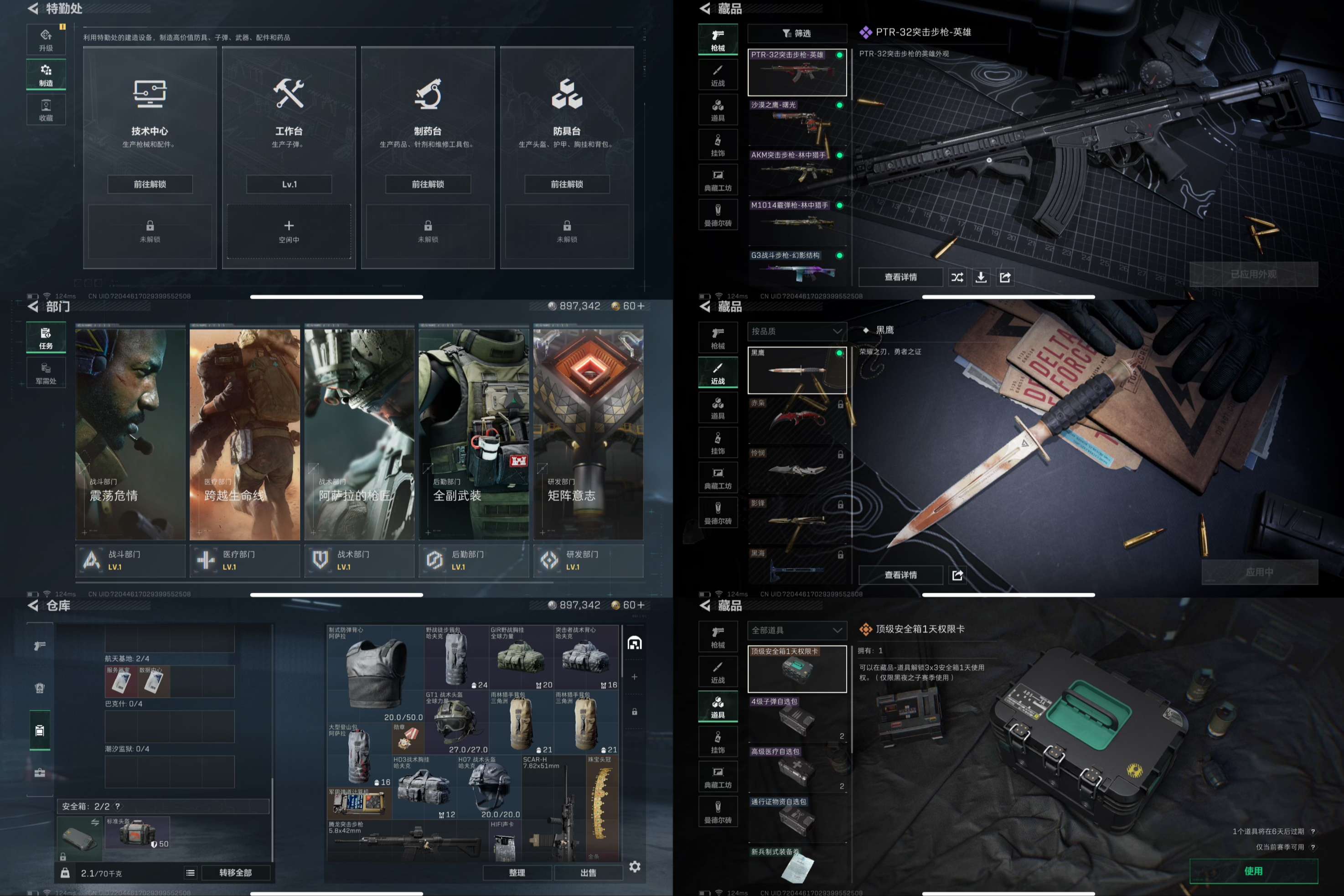Go back from the 特勤处 screen
This screenshot has height=896, width=1344.
[x=33, y=9]
